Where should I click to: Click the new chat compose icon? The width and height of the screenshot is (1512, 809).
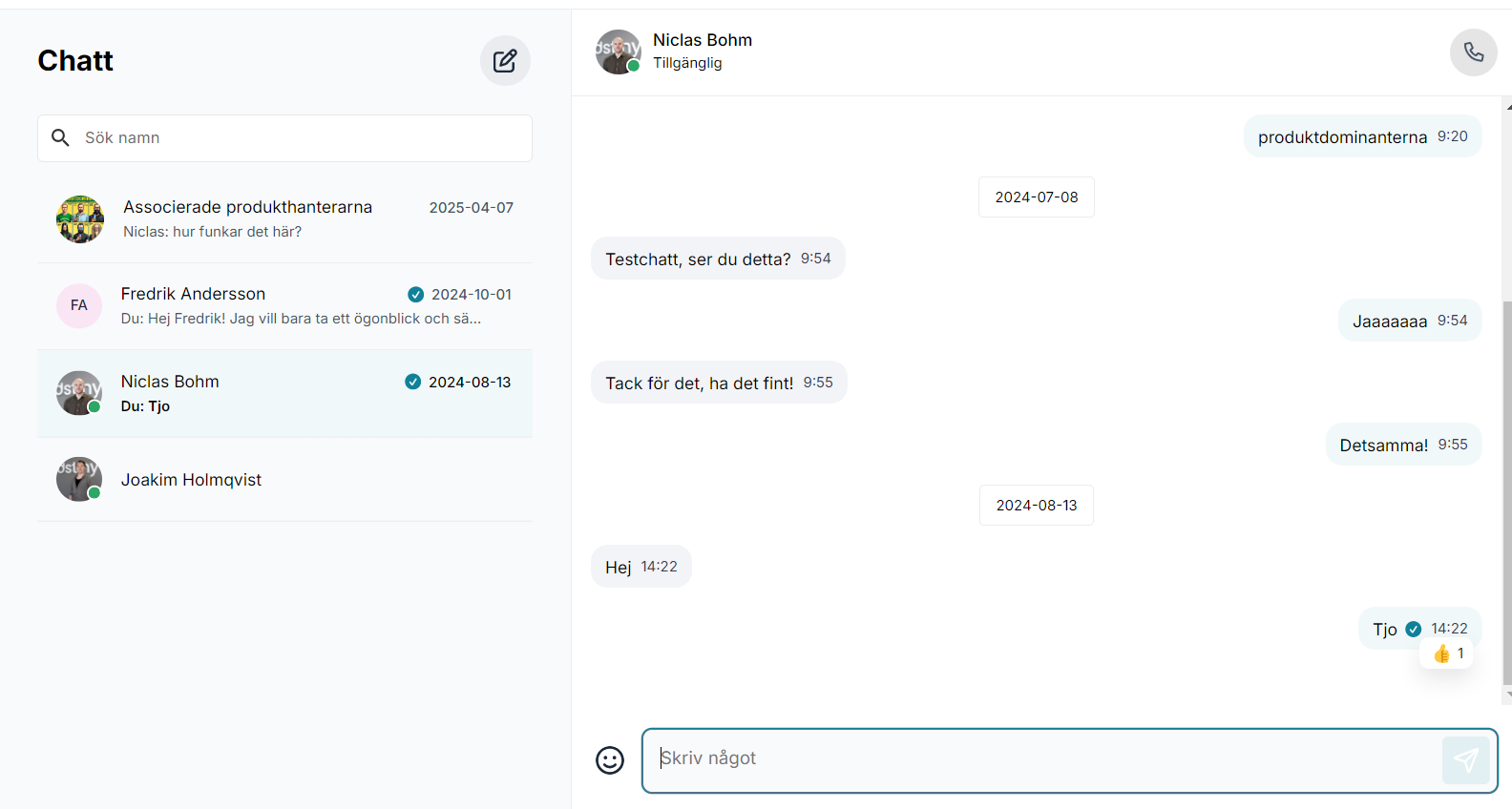pos(505,61)
